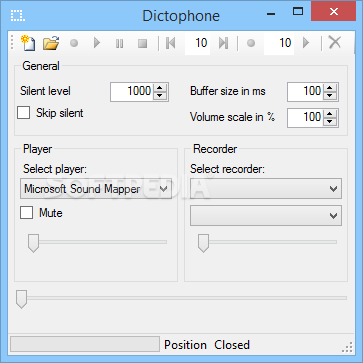Click the first Record button in toolbar
This screenshot has height=363, width=363.
74,43
